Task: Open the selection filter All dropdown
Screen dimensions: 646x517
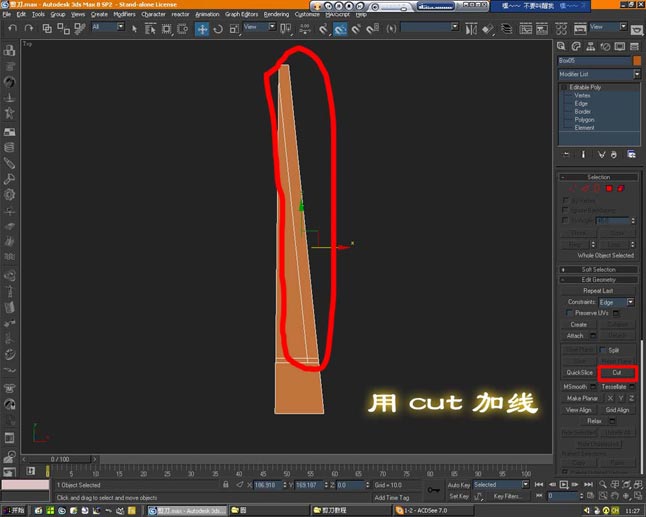Action: tap(108, 27)
